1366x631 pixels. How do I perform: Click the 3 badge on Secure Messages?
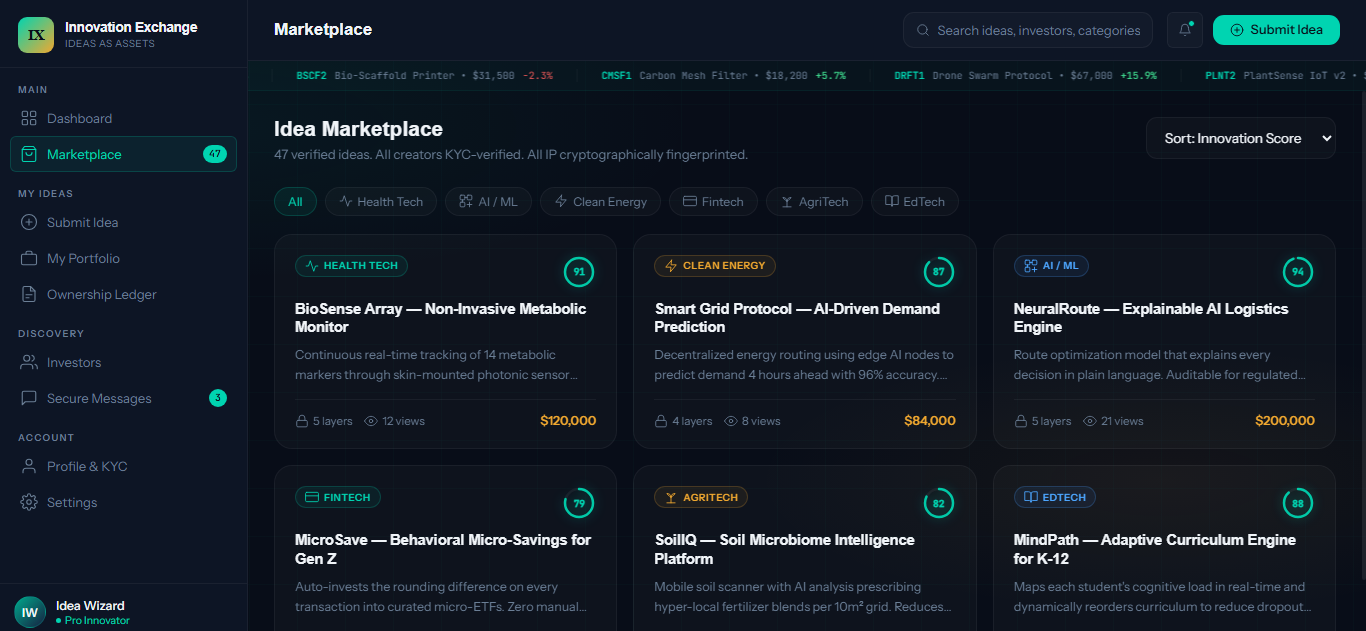click(218, 398)
